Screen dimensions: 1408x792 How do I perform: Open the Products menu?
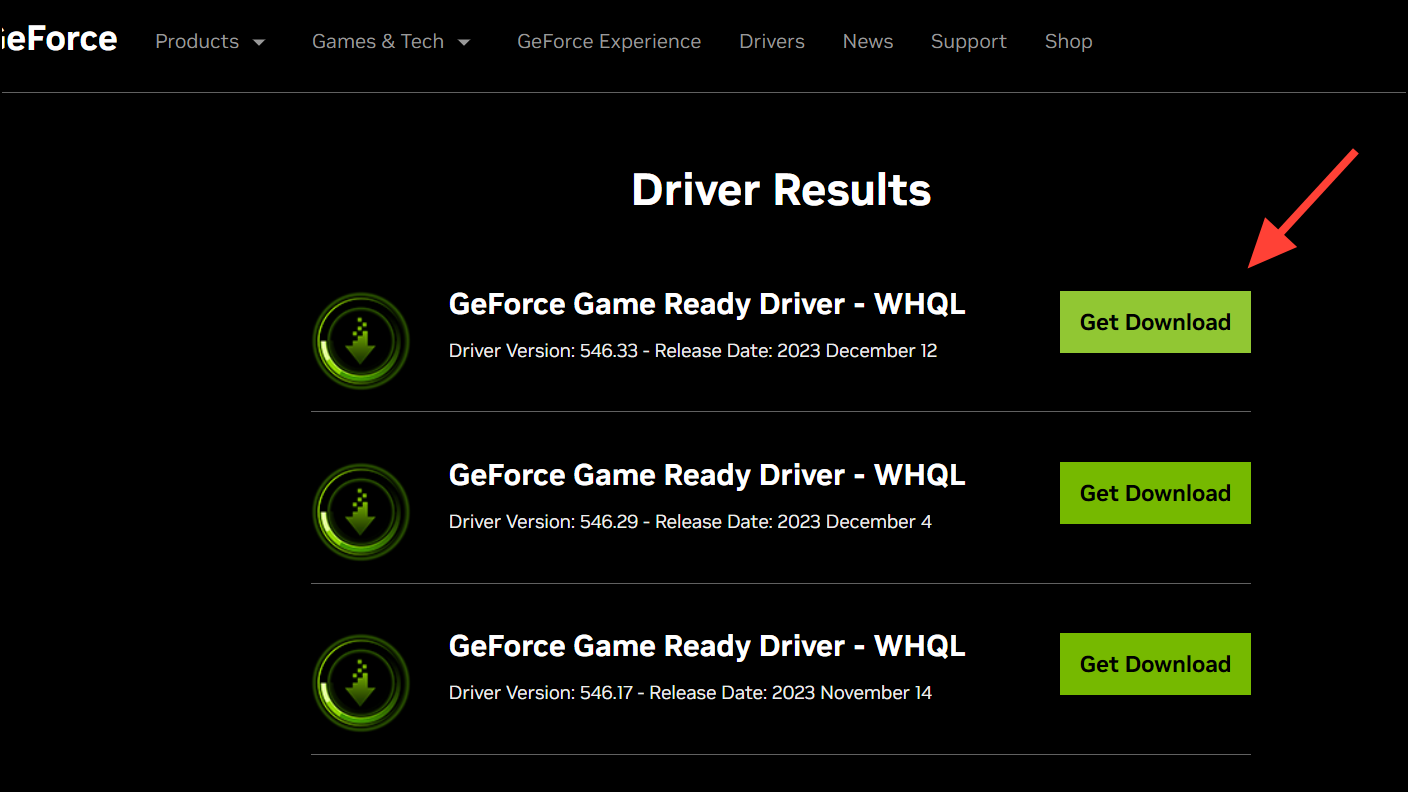point(197,41)
